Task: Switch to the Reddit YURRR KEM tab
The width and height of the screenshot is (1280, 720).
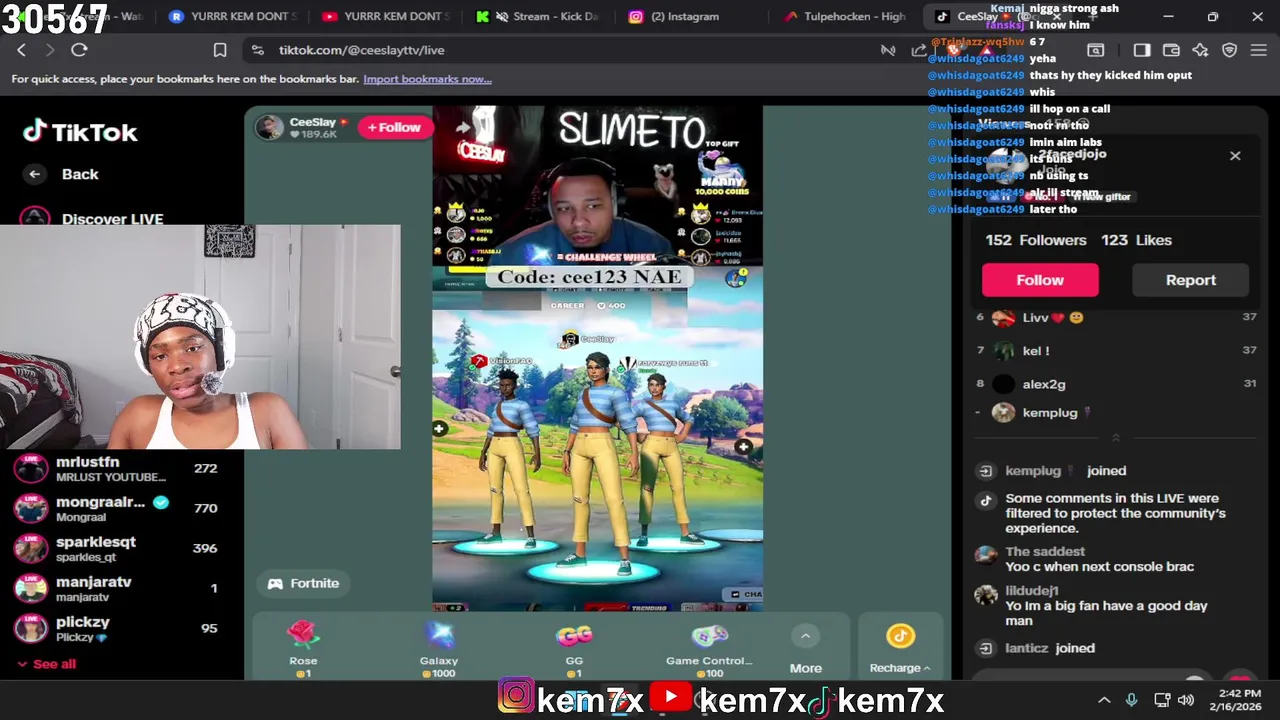Action: point(235,17)
